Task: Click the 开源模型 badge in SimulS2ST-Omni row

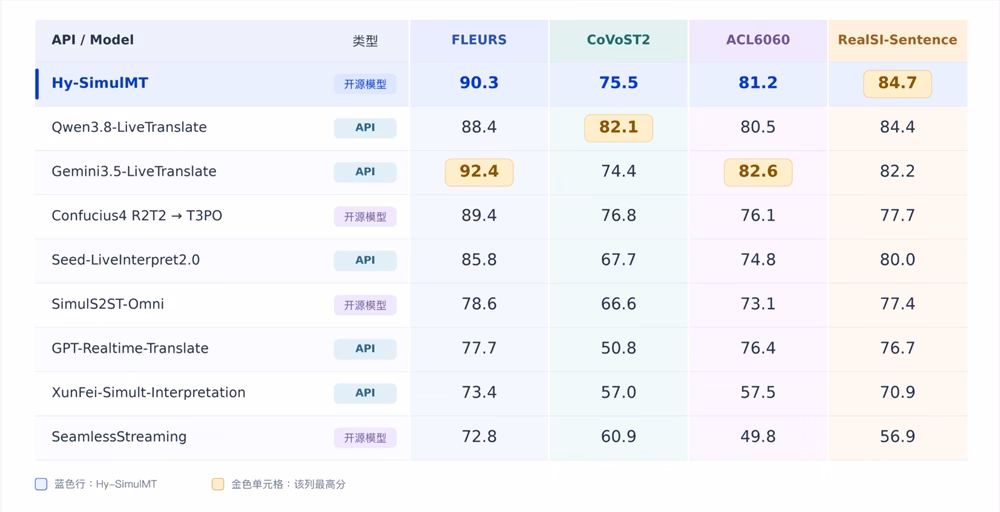Action: [x=365, y=305]
